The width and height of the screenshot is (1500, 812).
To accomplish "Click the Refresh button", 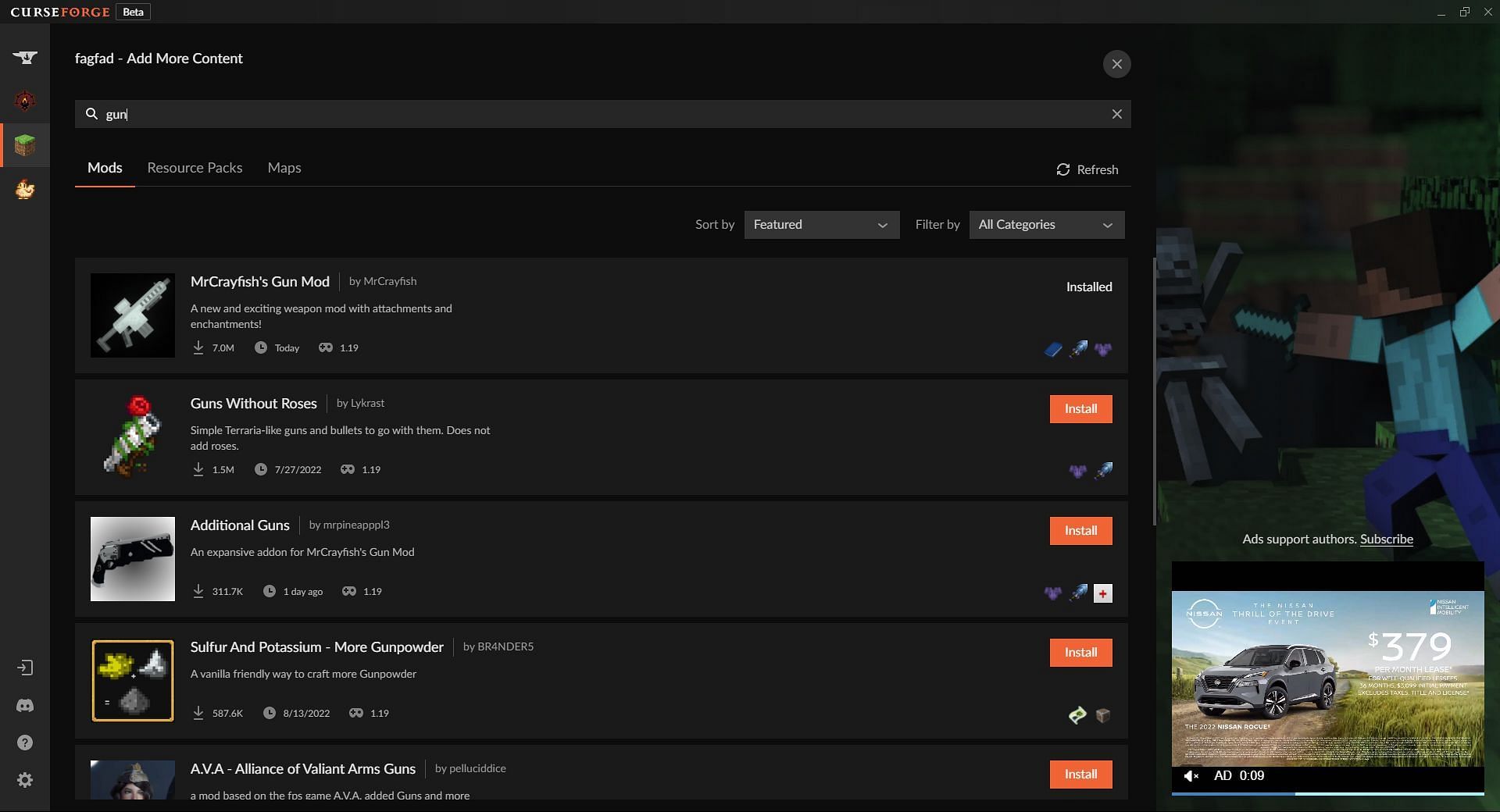I will click(1087, 169).
